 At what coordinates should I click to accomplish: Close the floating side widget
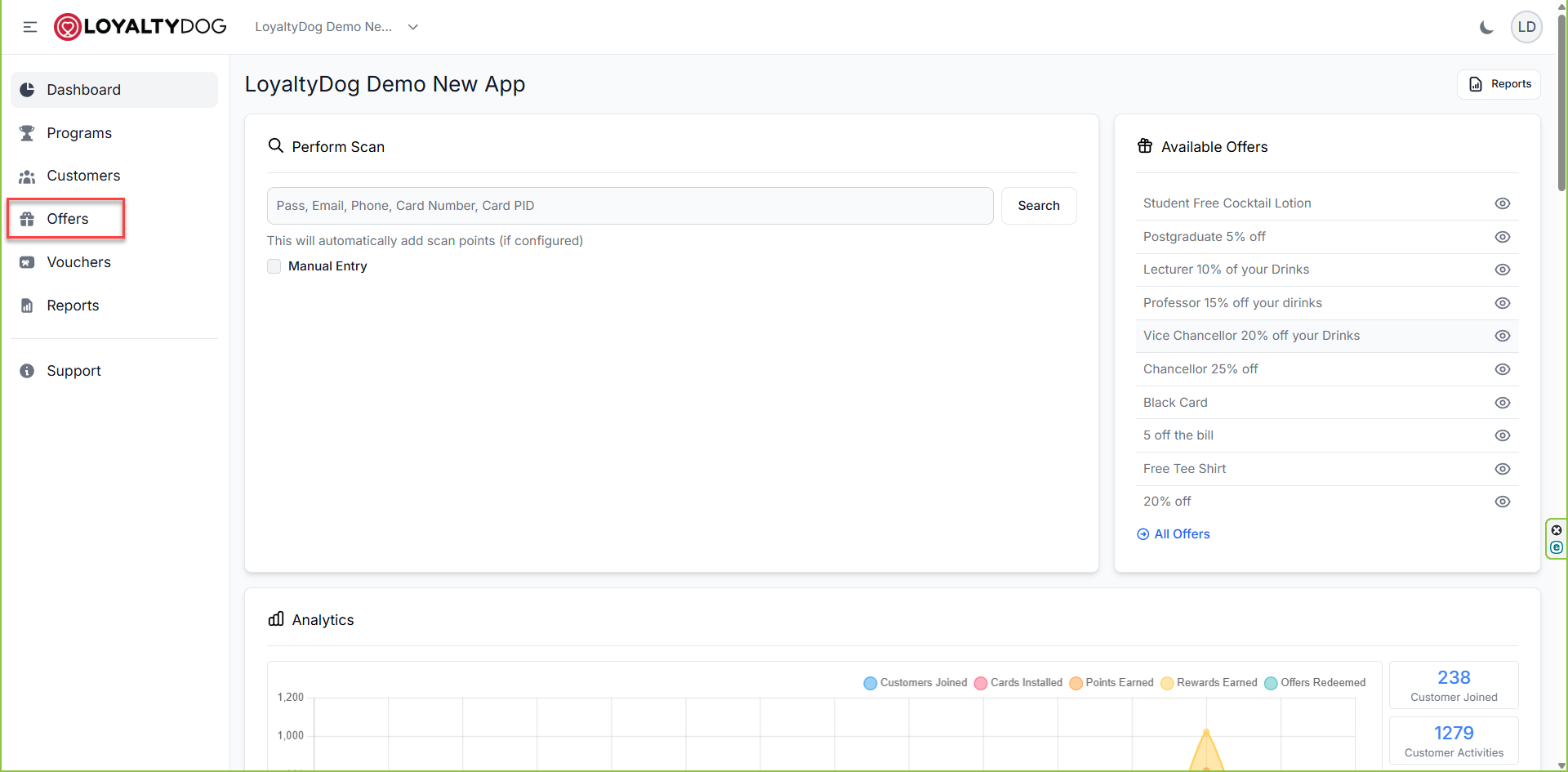[1557, 530]
